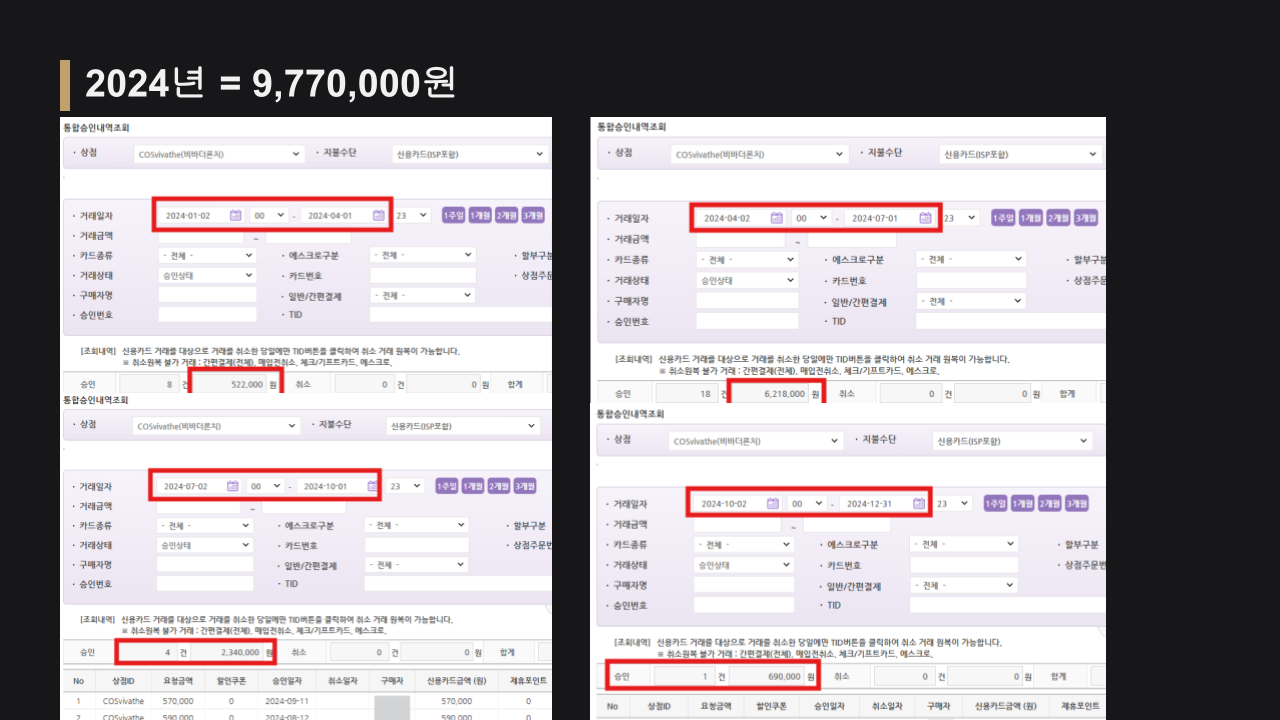Click 승인번호 input in the 2024-04-02 panel

(x=747, y=321)
